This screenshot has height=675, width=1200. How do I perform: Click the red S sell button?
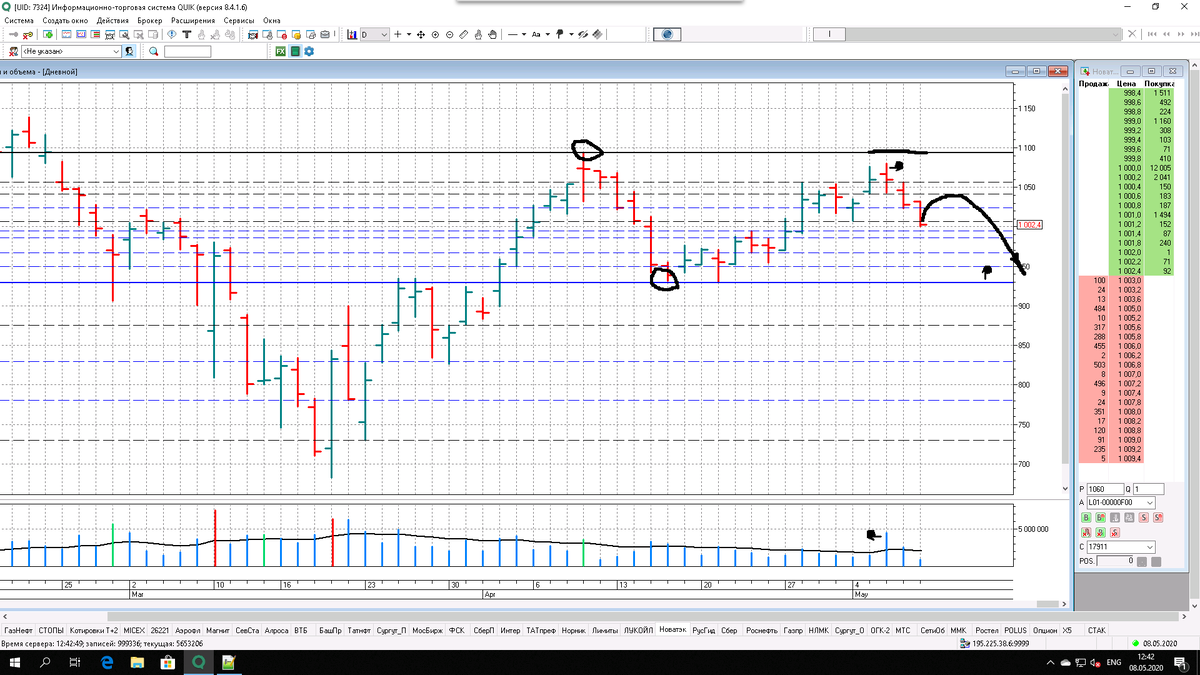(x=1143, y=517)
